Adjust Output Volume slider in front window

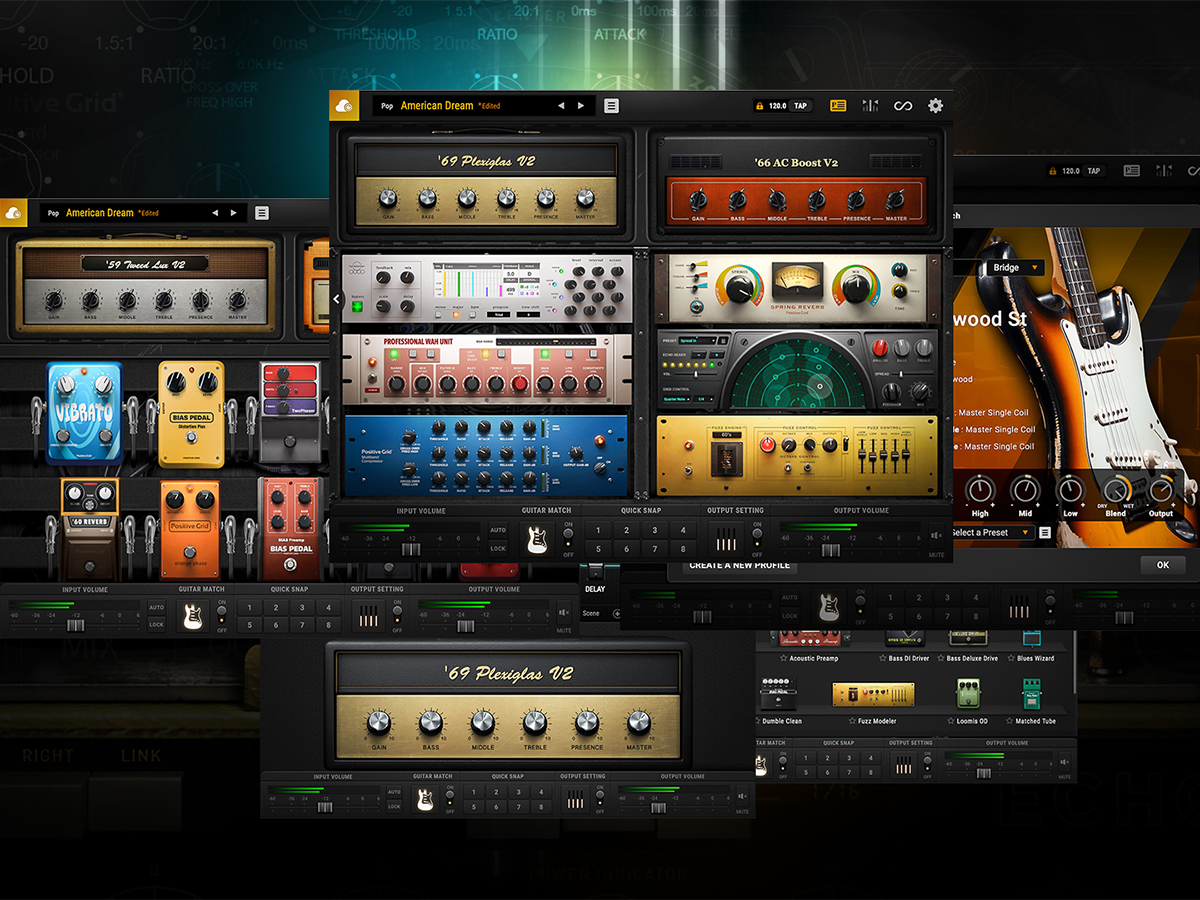click(830, 549)
